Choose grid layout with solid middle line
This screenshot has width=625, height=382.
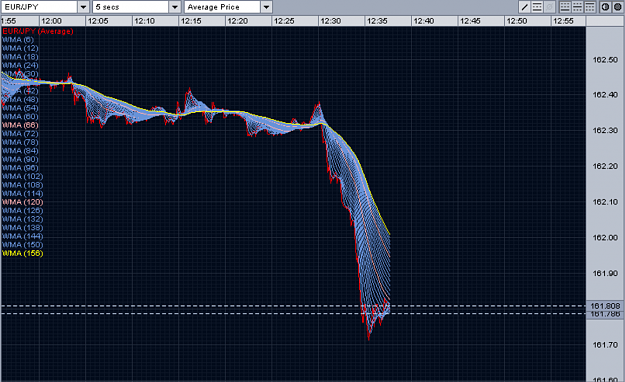point(577,7)
